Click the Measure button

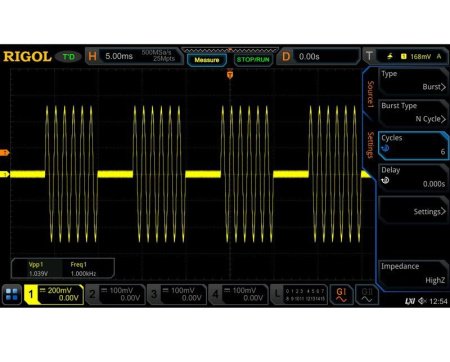pos(207,60)
